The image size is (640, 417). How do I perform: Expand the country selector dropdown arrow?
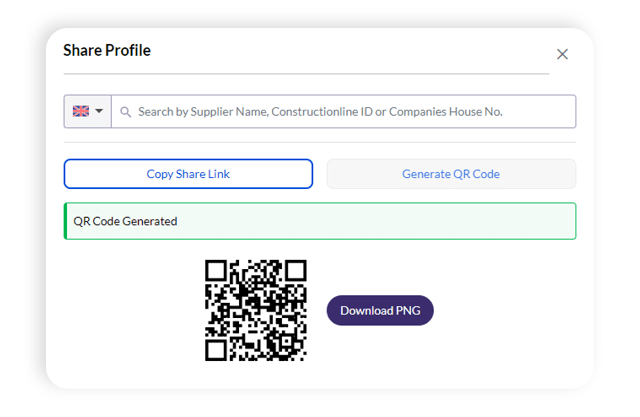pos(99,112)
